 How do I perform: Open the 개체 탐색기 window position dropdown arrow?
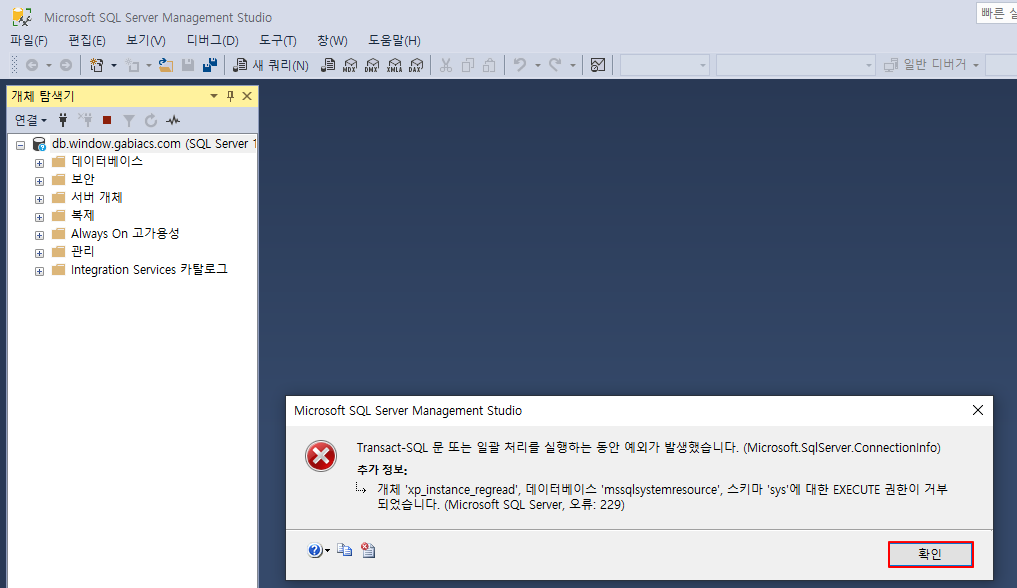[x=213, y=96]
